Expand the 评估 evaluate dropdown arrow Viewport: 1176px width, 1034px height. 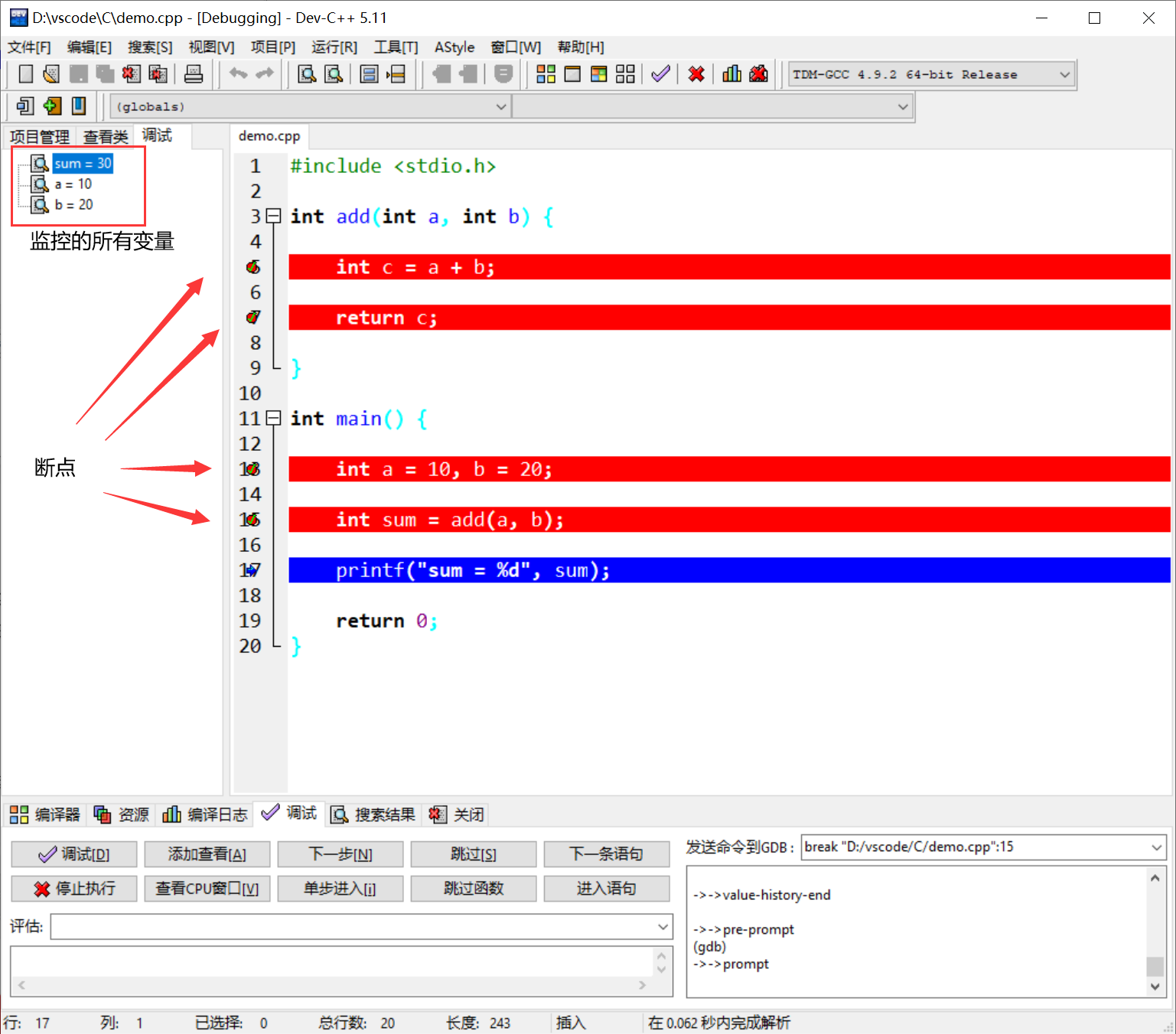(x=663, y=927)
